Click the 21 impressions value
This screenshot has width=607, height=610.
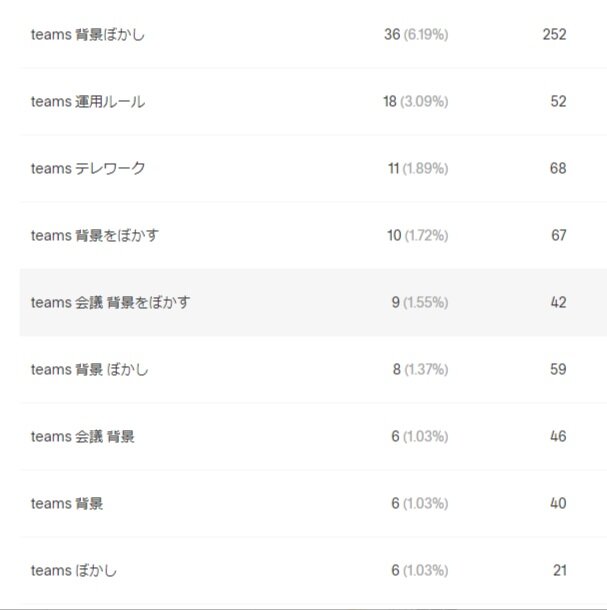point(560,571)
